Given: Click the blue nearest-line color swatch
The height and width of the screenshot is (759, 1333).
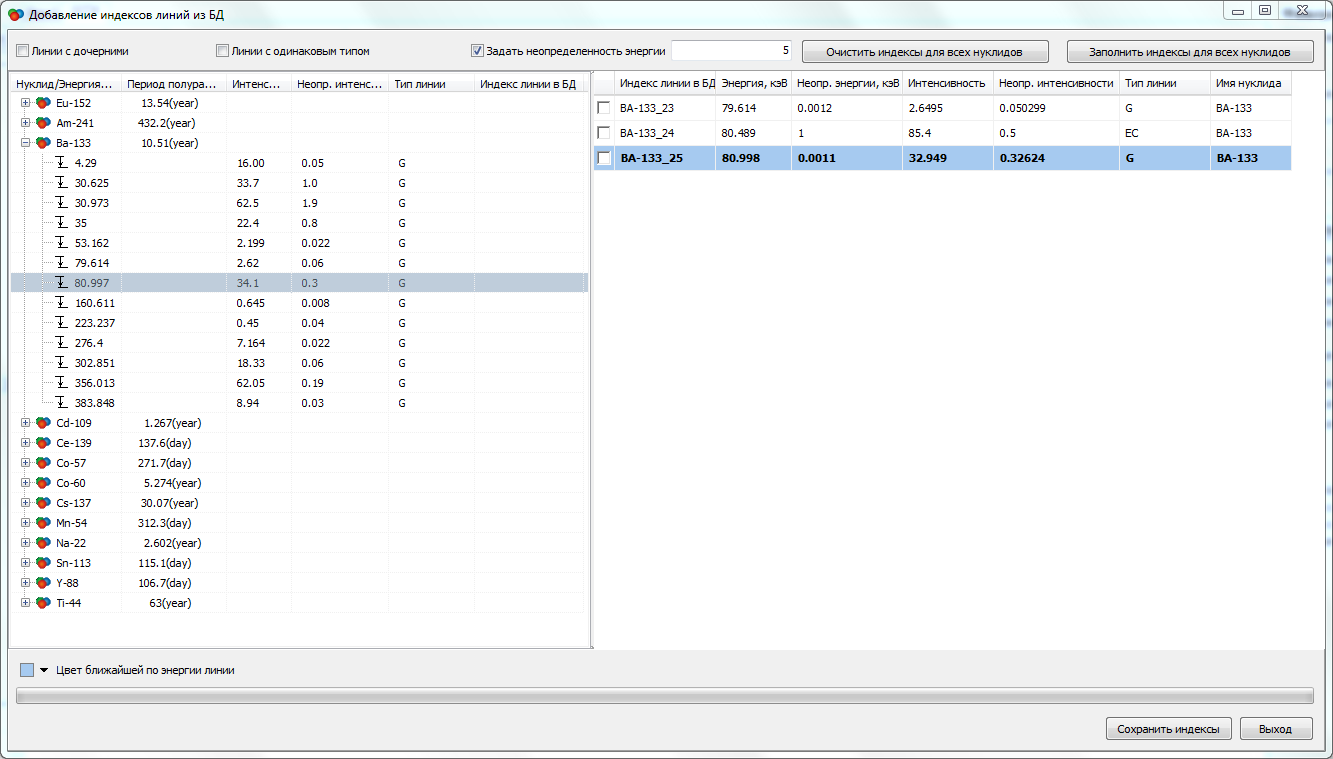Looking at the screenshot, I should pyautogui.click(x=27, y=670).
